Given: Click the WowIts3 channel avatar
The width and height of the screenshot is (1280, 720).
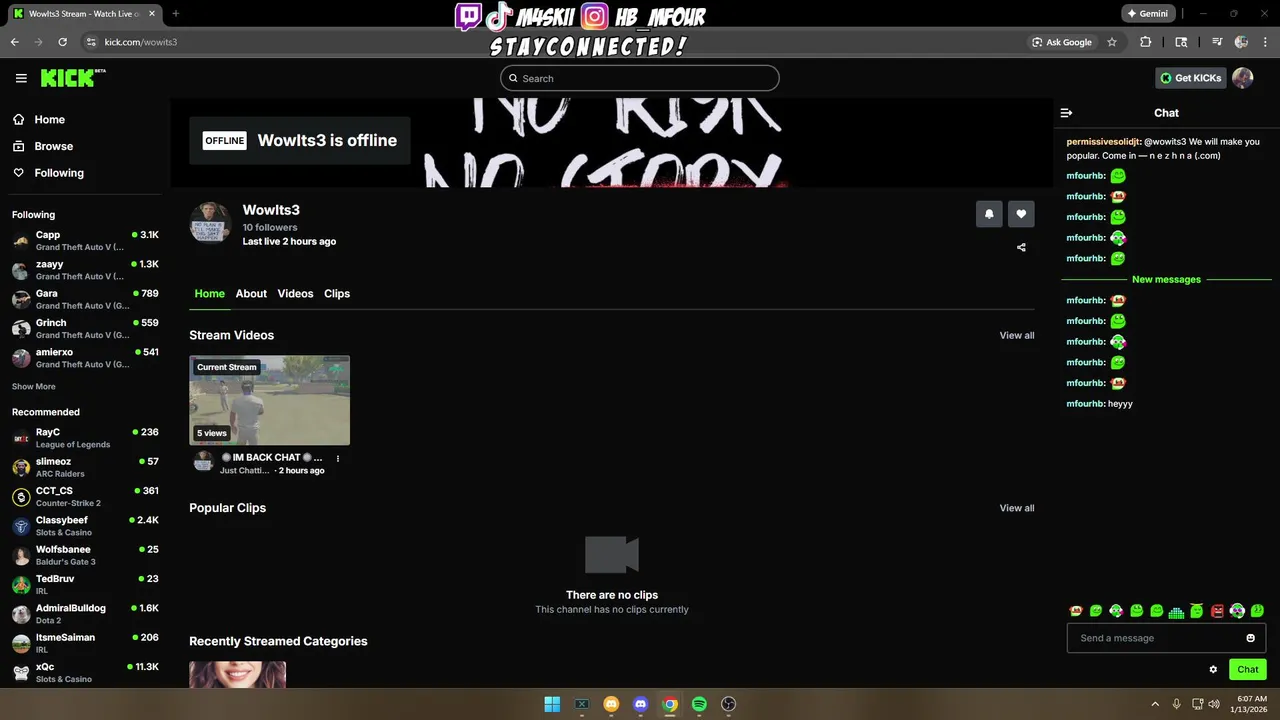Looking at the screenshot, I should (211, 222).
